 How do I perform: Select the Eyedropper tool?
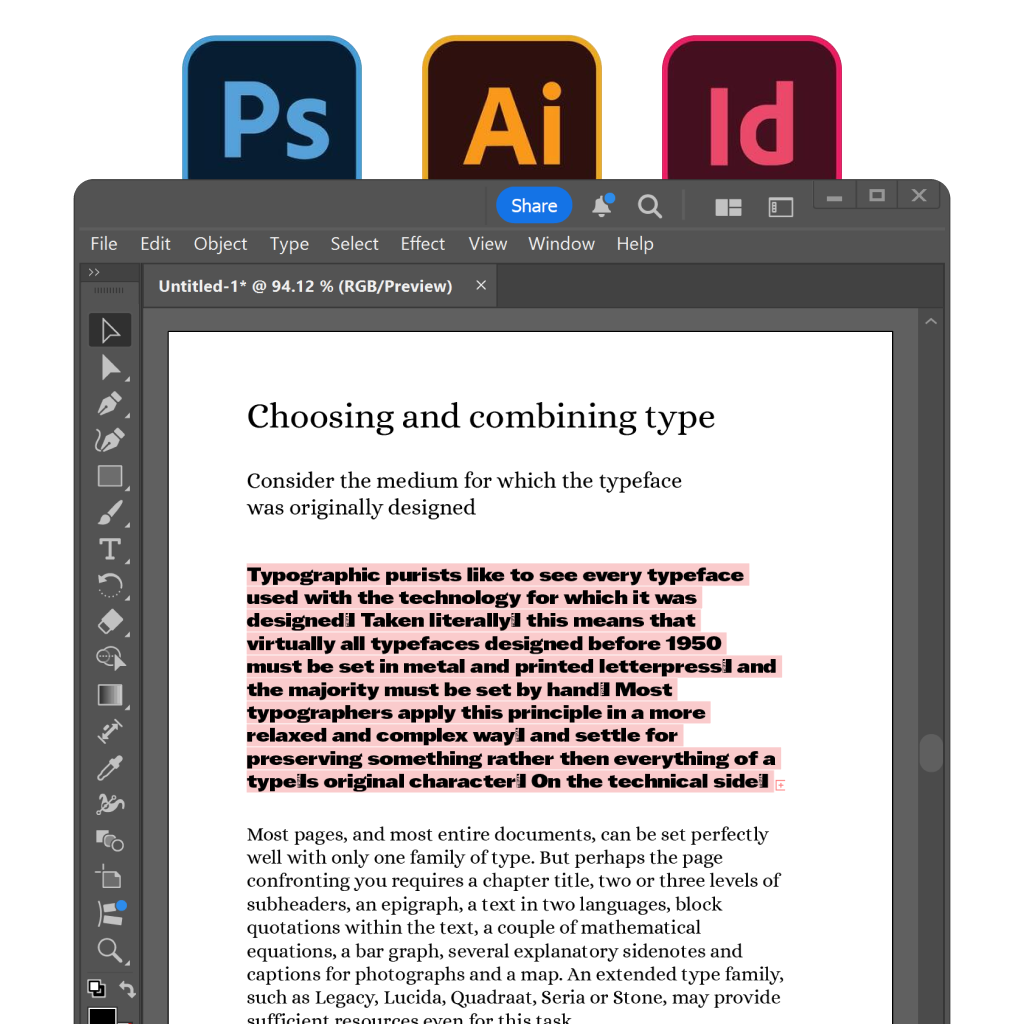click(x=110, y=768)
